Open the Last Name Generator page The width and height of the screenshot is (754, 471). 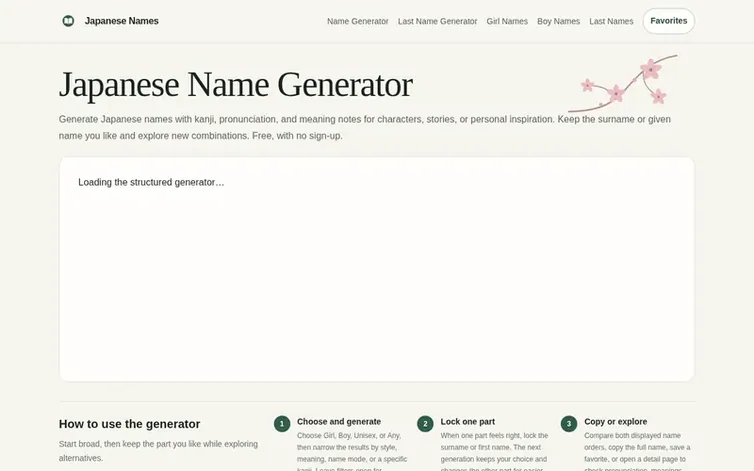pos(437,21)
